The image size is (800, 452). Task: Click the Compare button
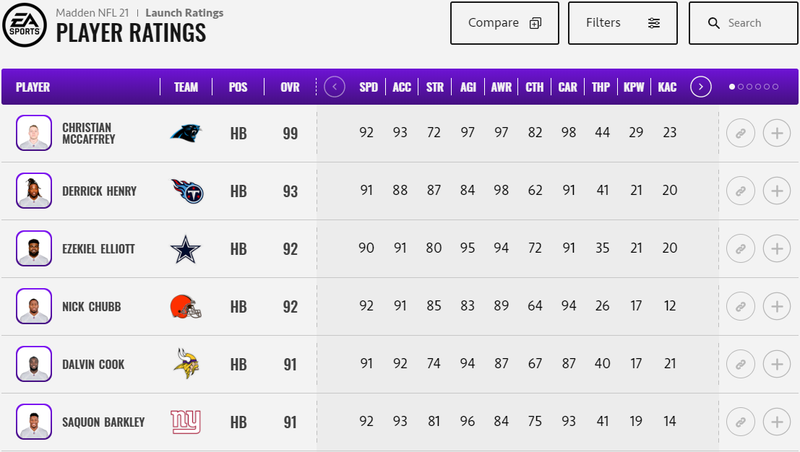(504, 23)
